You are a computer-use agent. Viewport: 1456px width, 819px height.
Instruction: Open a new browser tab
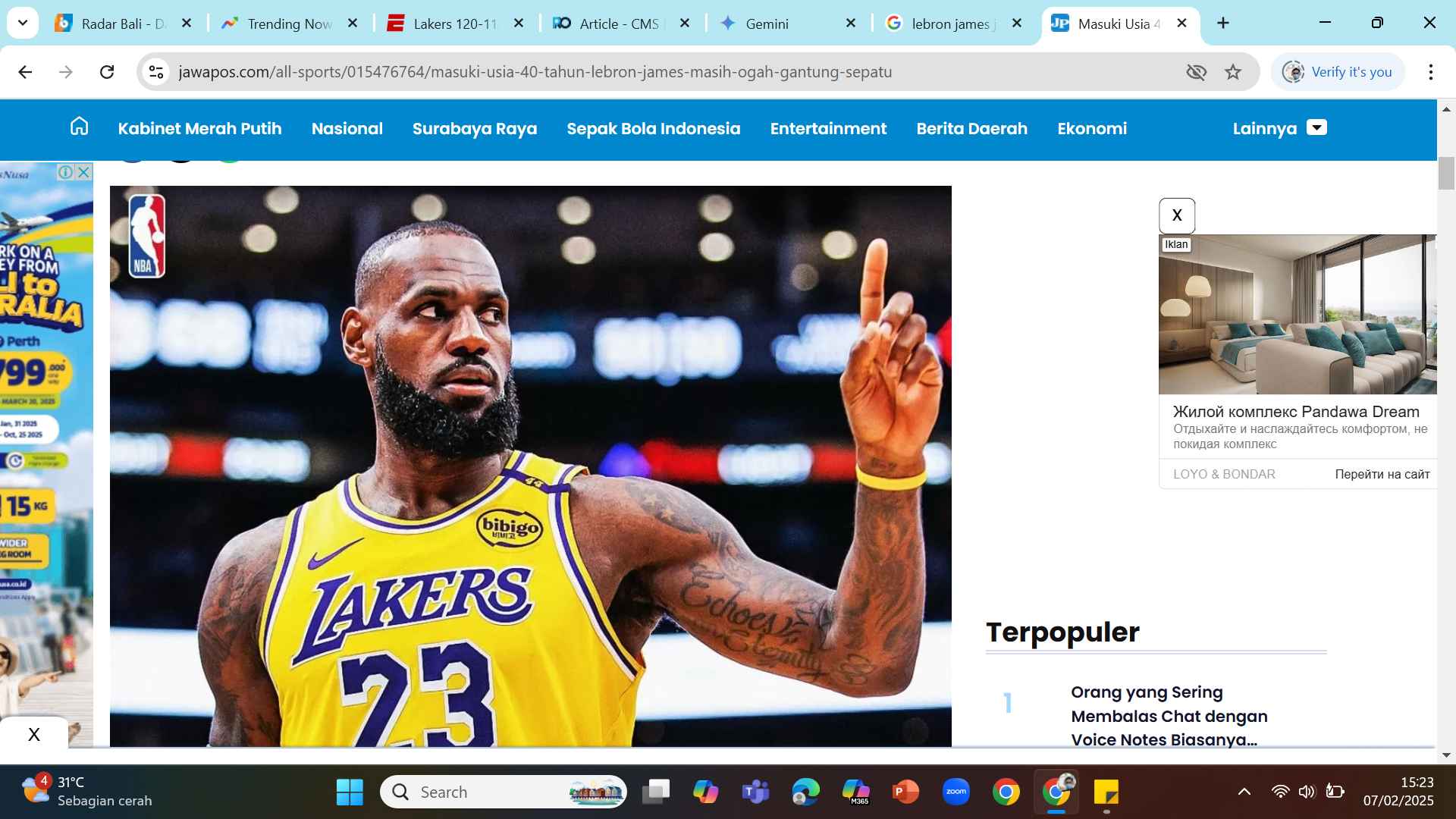tap(1223, 24)
